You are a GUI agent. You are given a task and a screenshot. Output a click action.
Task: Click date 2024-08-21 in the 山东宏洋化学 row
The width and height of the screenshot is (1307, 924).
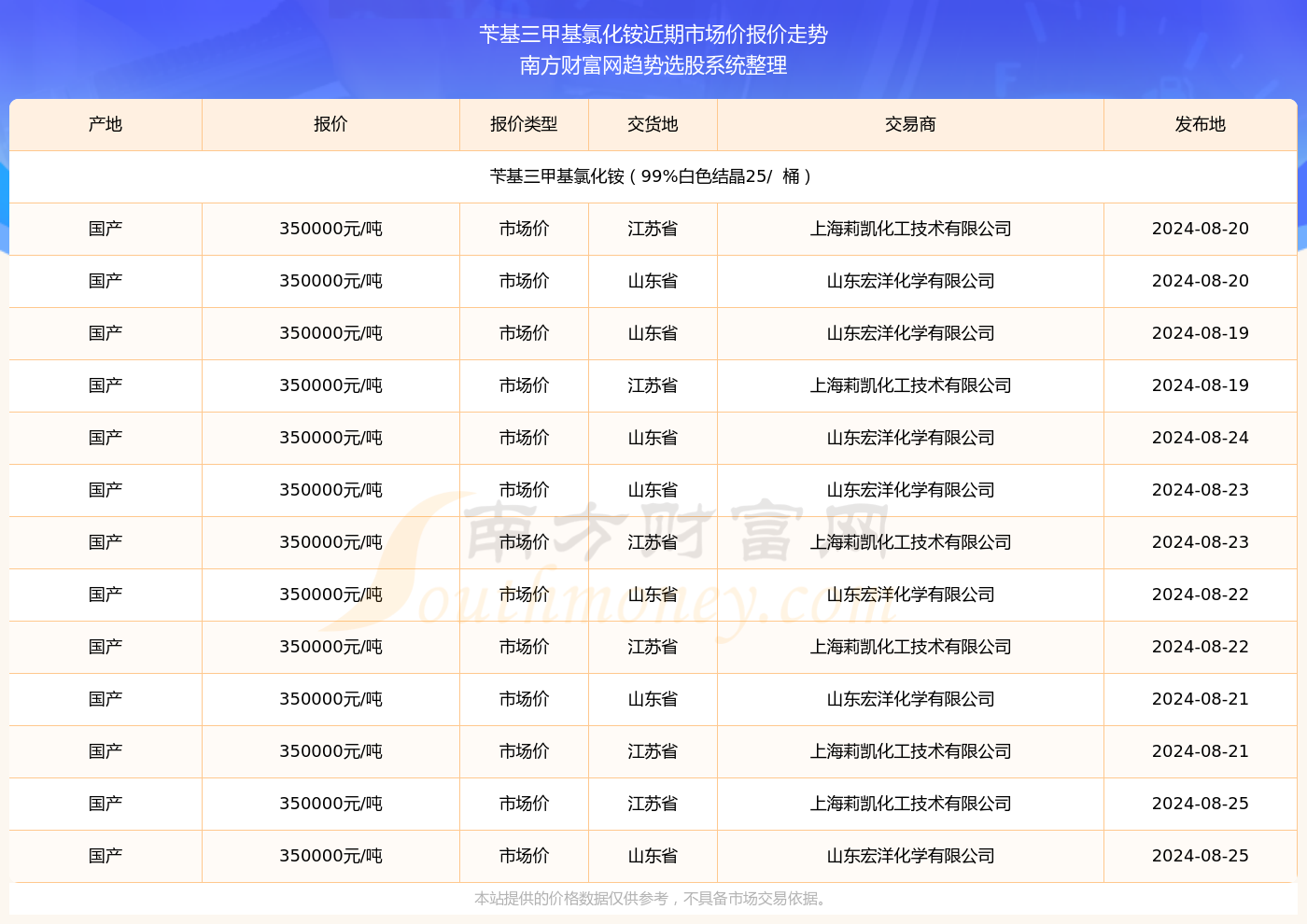click(1201, 699)
